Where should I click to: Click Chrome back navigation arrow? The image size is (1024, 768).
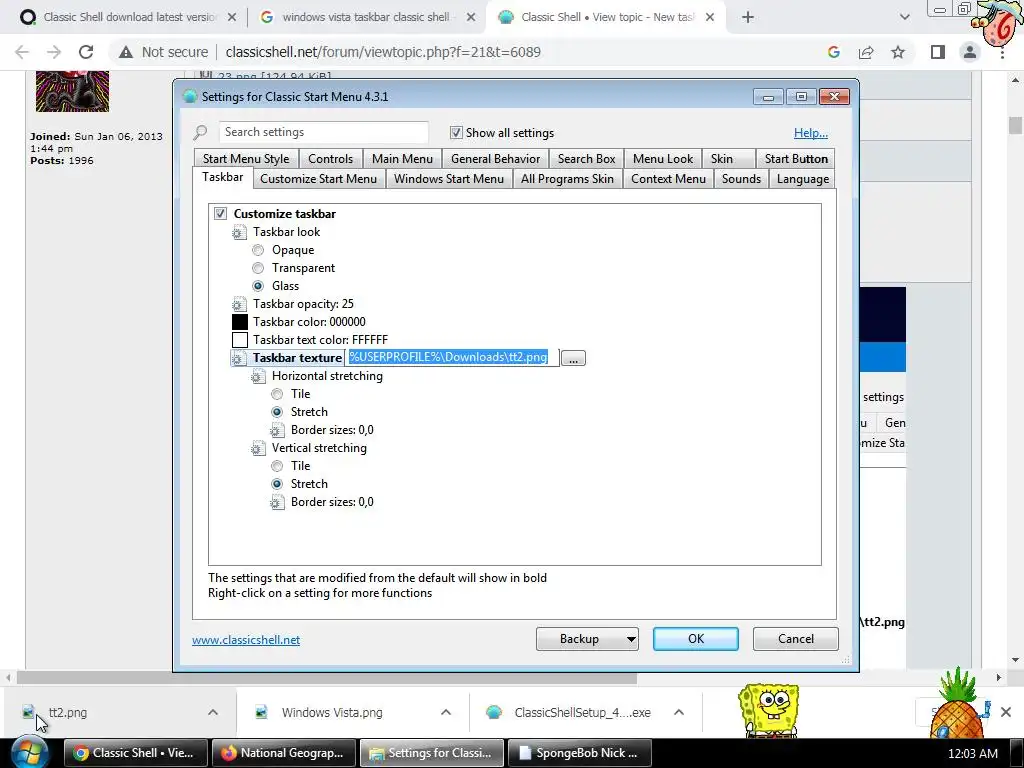click(x=22, y=52)
